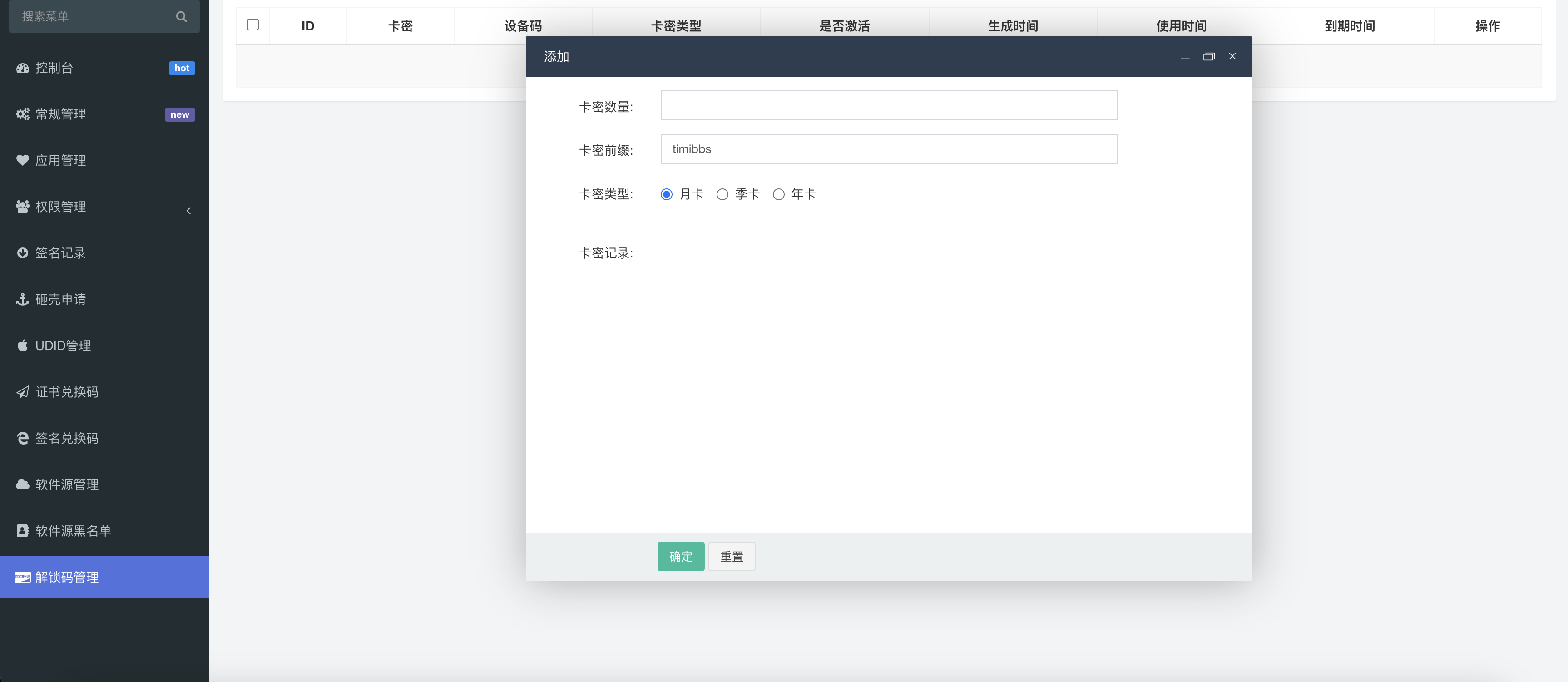Click the 添加 dialog title
Screen dimensions: 1568x682
coord(556,57)
